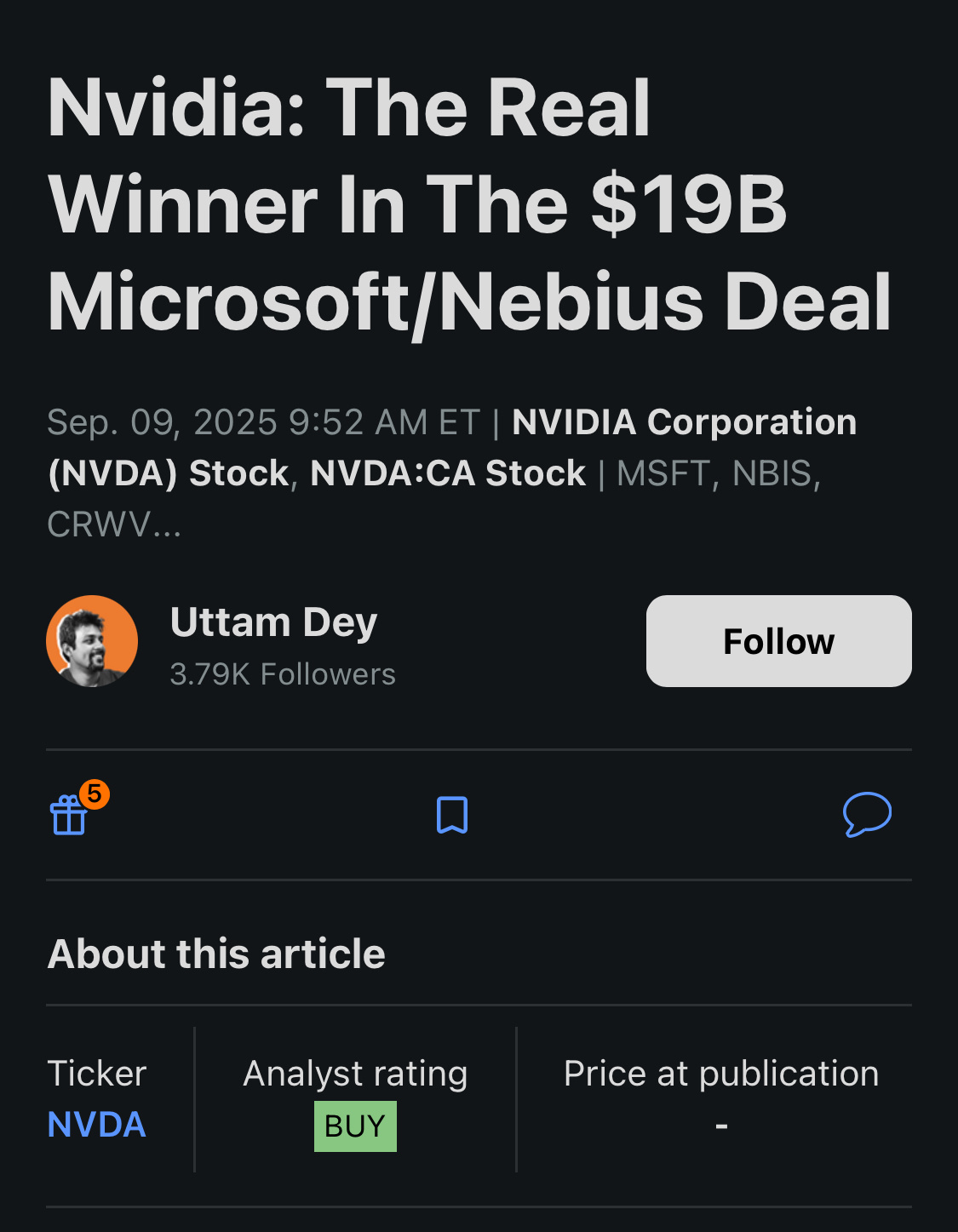Click the Nvidia article headline

468,204
